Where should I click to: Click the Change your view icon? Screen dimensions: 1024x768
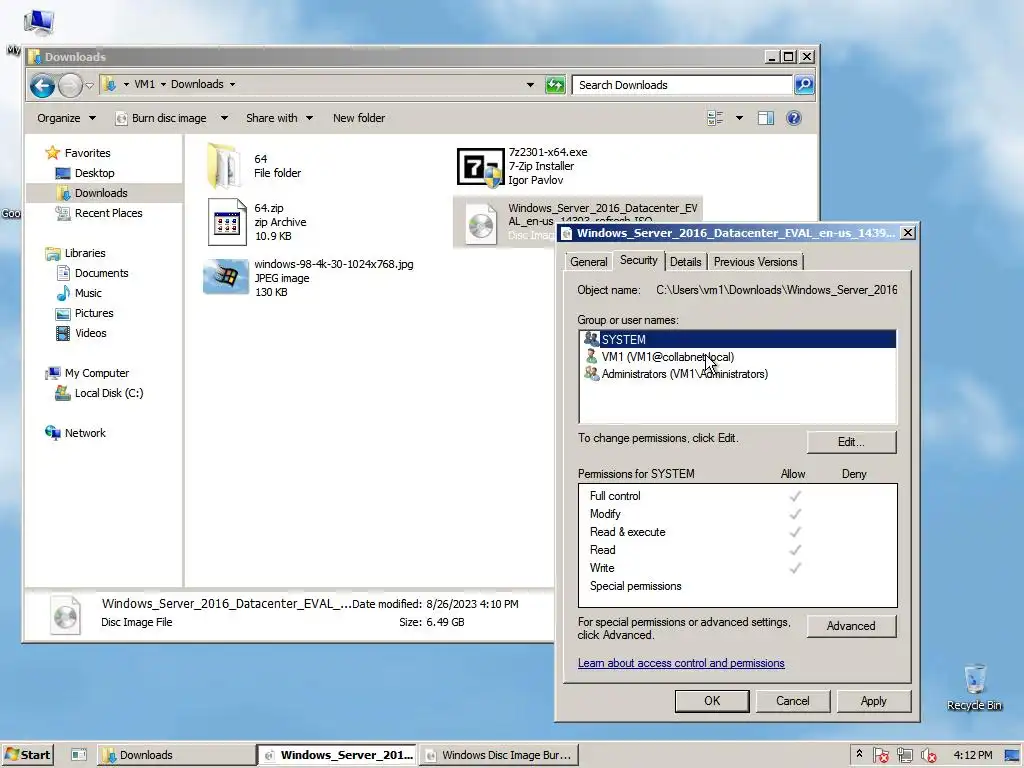(715, 118)
